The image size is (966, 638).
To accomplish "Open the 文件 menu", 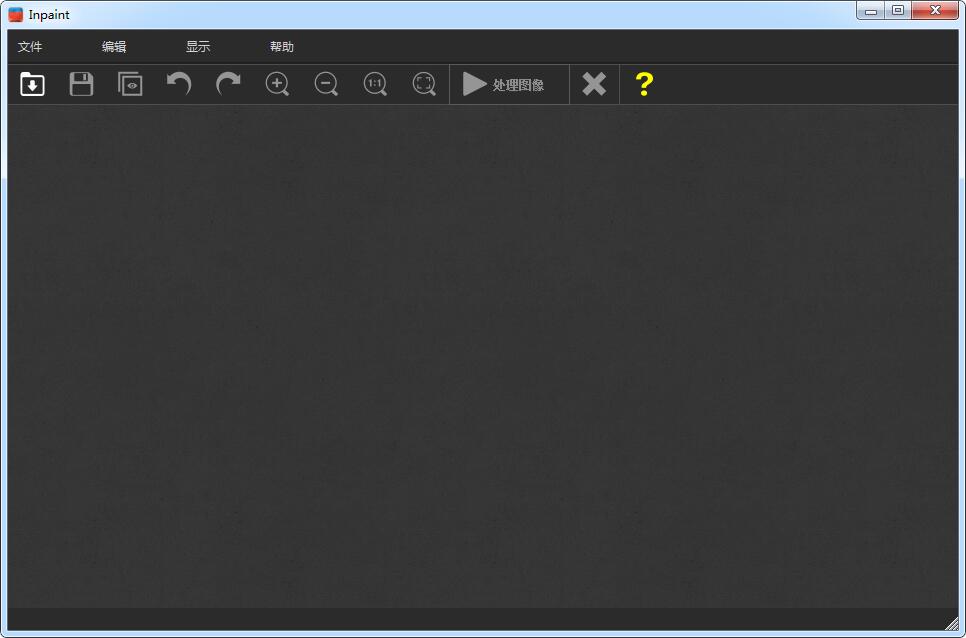I will (30, 47).
